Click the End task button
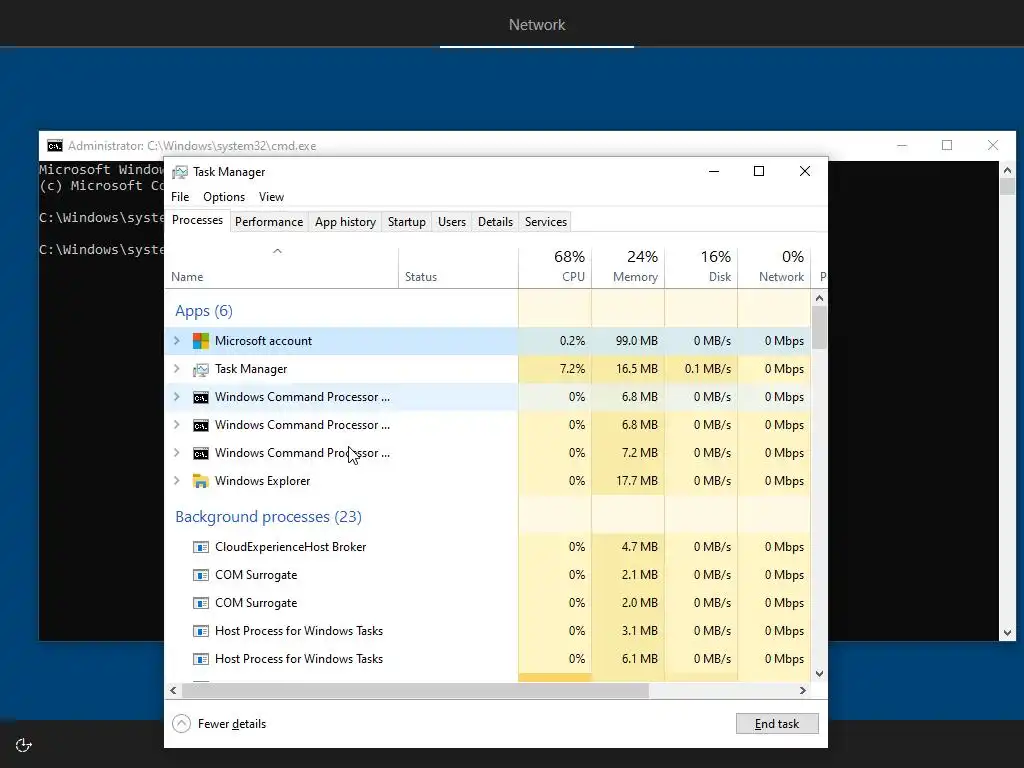 point(777,724)
